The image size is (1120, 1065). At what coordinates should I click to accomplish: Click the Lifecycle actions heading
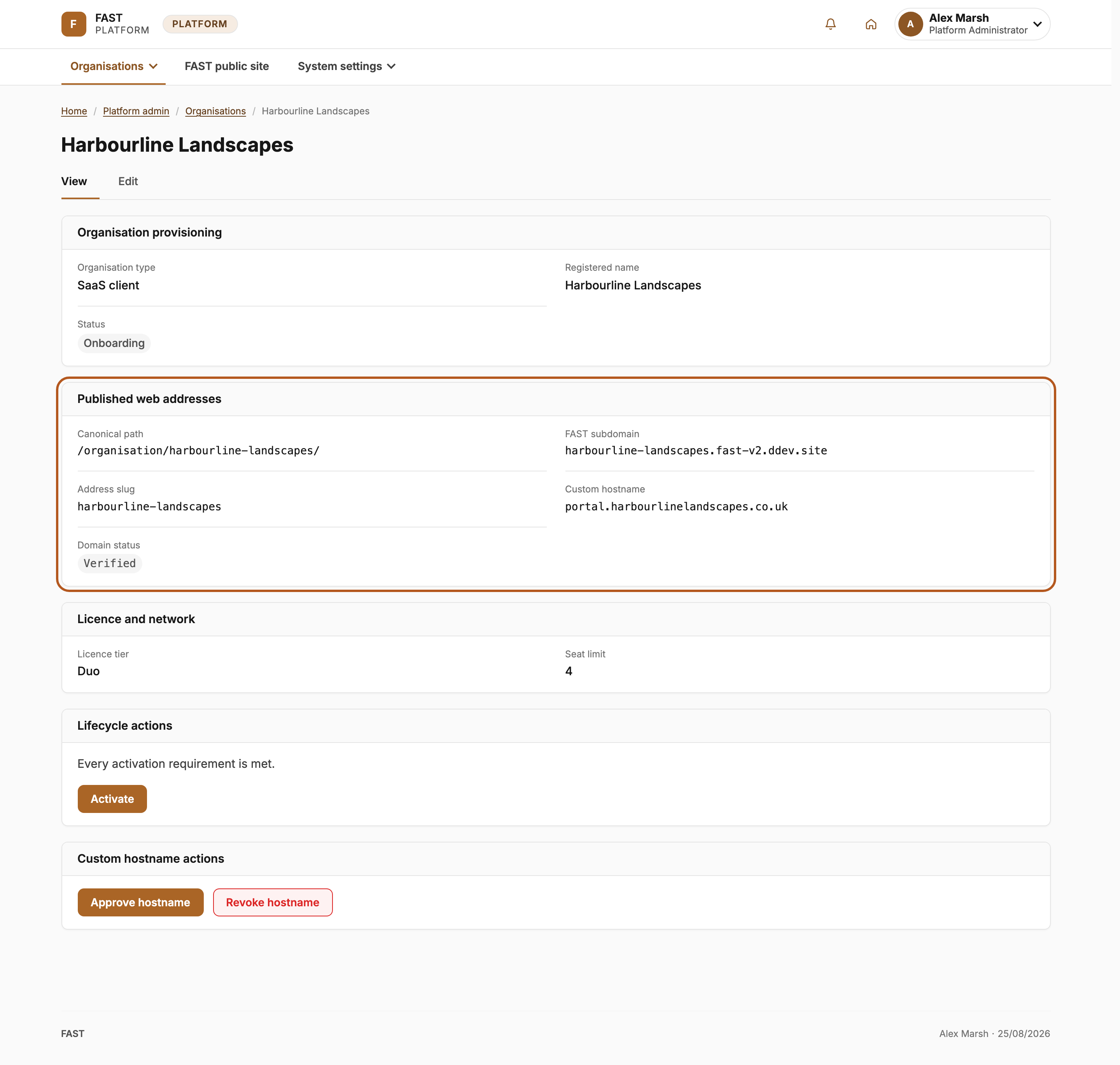pos(124,725)
